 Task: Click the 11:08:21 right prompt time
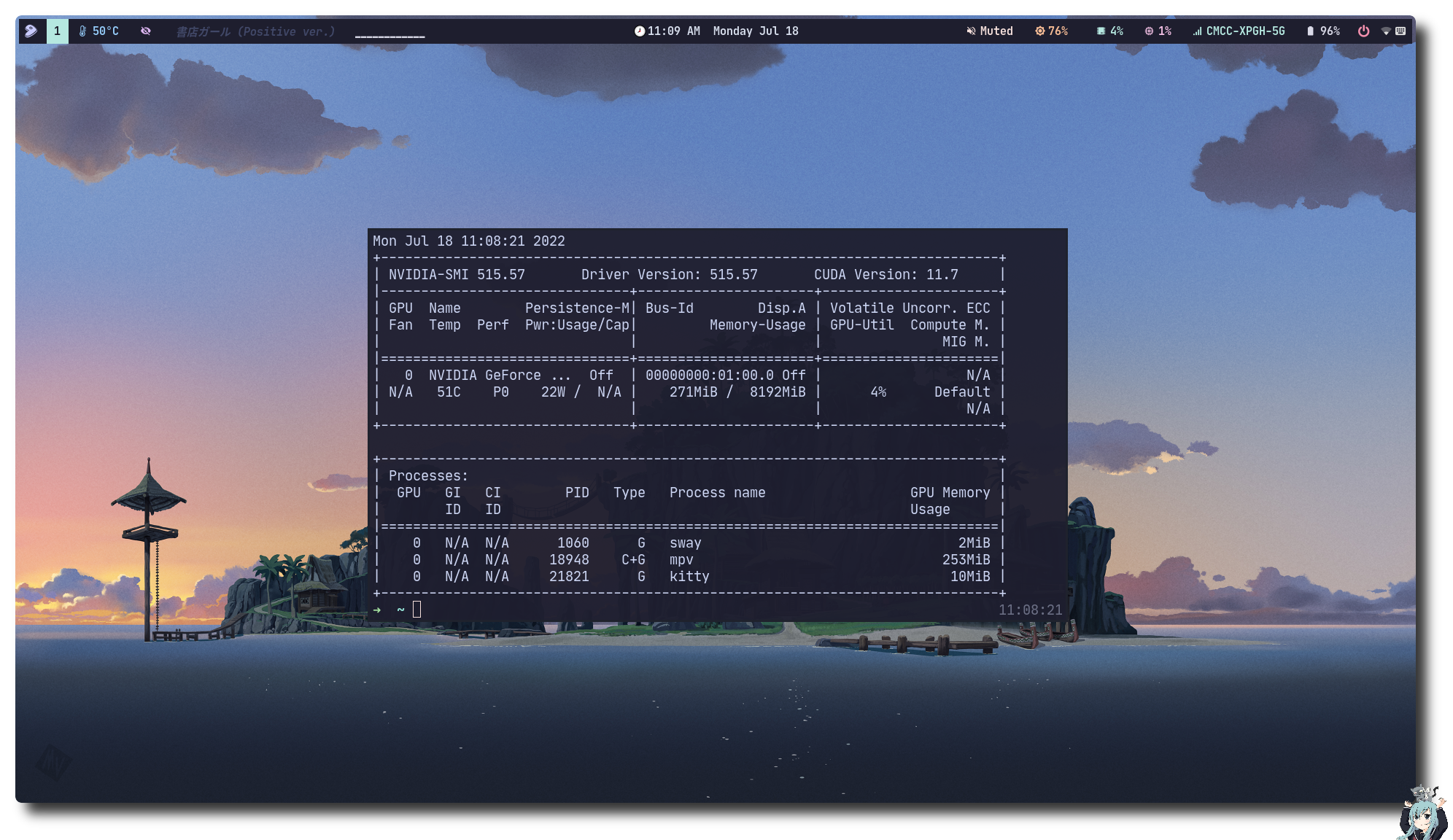click(1031, 610)
